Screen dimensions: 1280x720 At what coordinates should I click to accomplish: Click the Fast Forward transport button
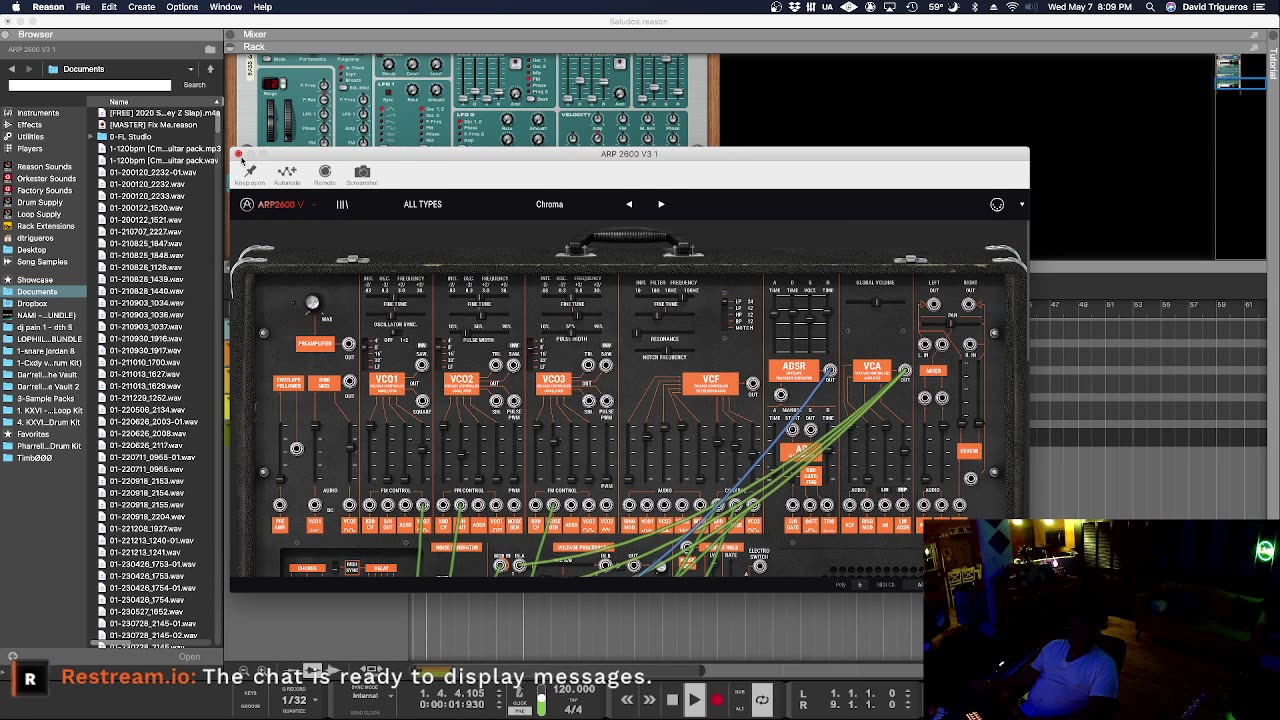point(649,700)
